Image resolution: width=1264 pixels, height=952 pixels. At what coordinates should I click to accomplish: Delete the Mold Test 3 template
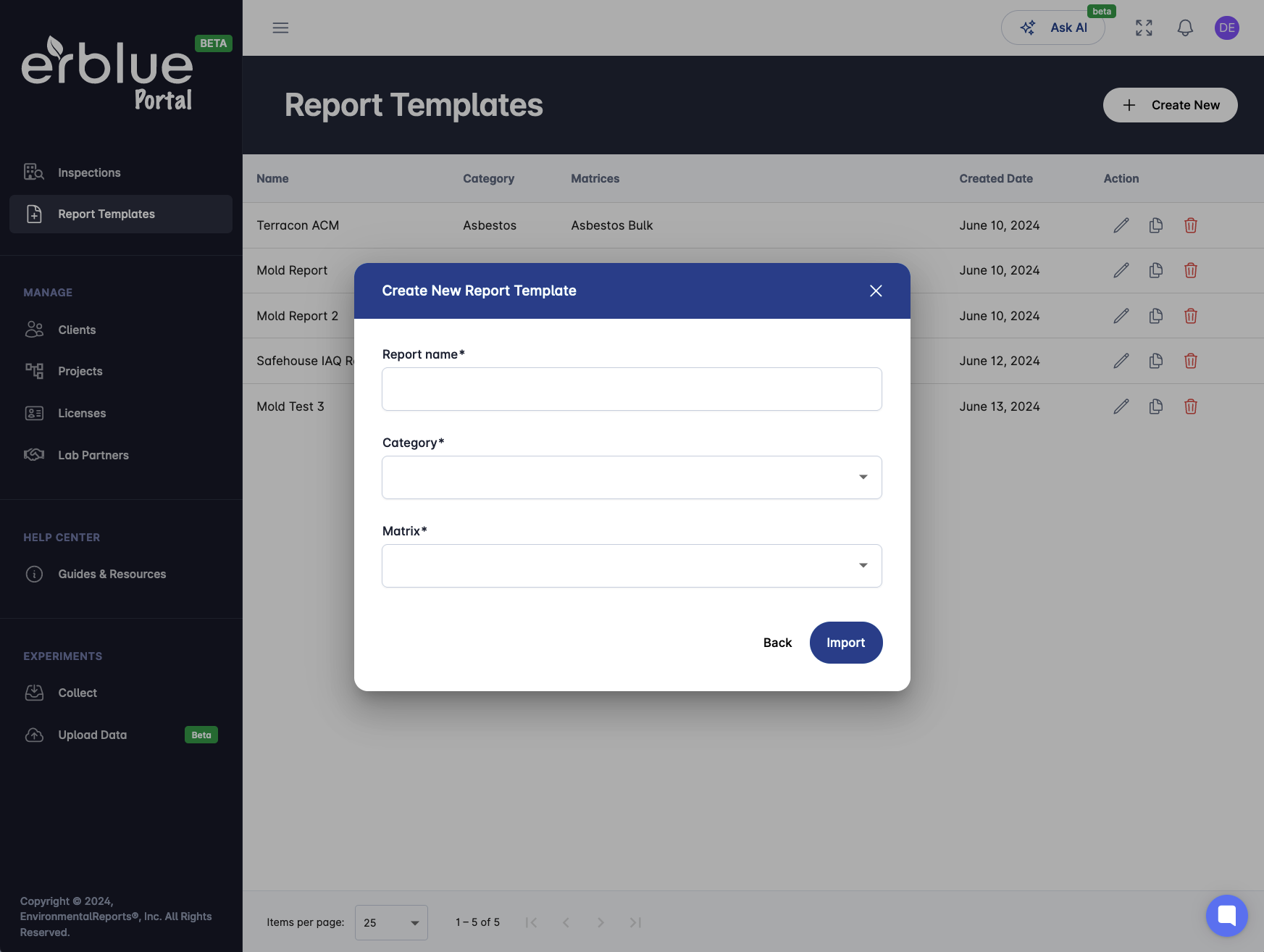1191,406
